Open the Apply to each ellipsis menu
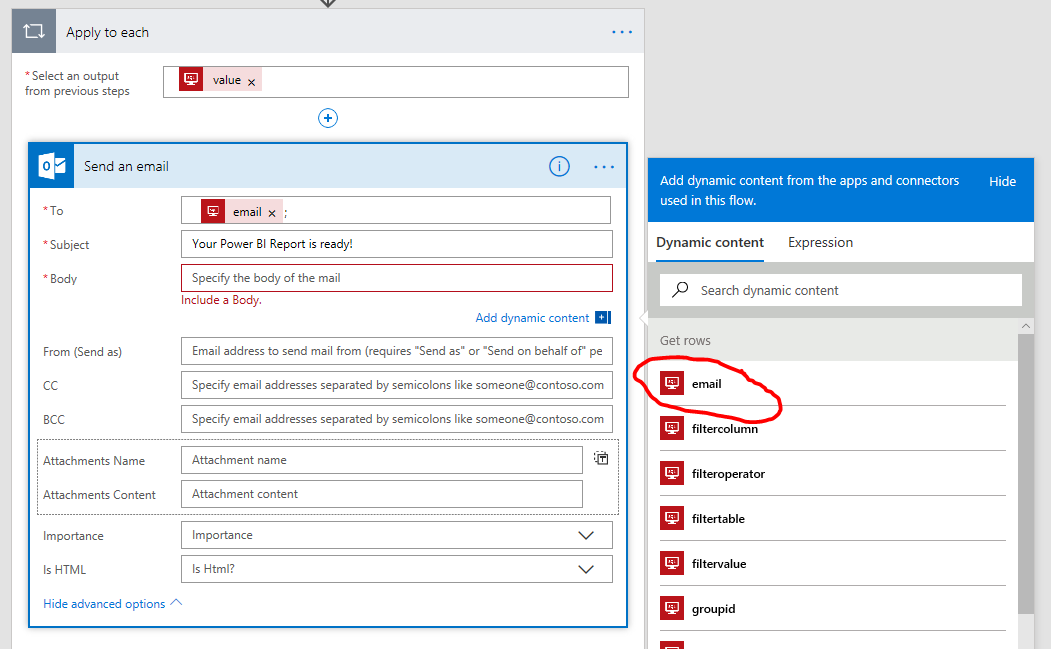This screenshot has height=649, width=1051. [x=622, y=32]
